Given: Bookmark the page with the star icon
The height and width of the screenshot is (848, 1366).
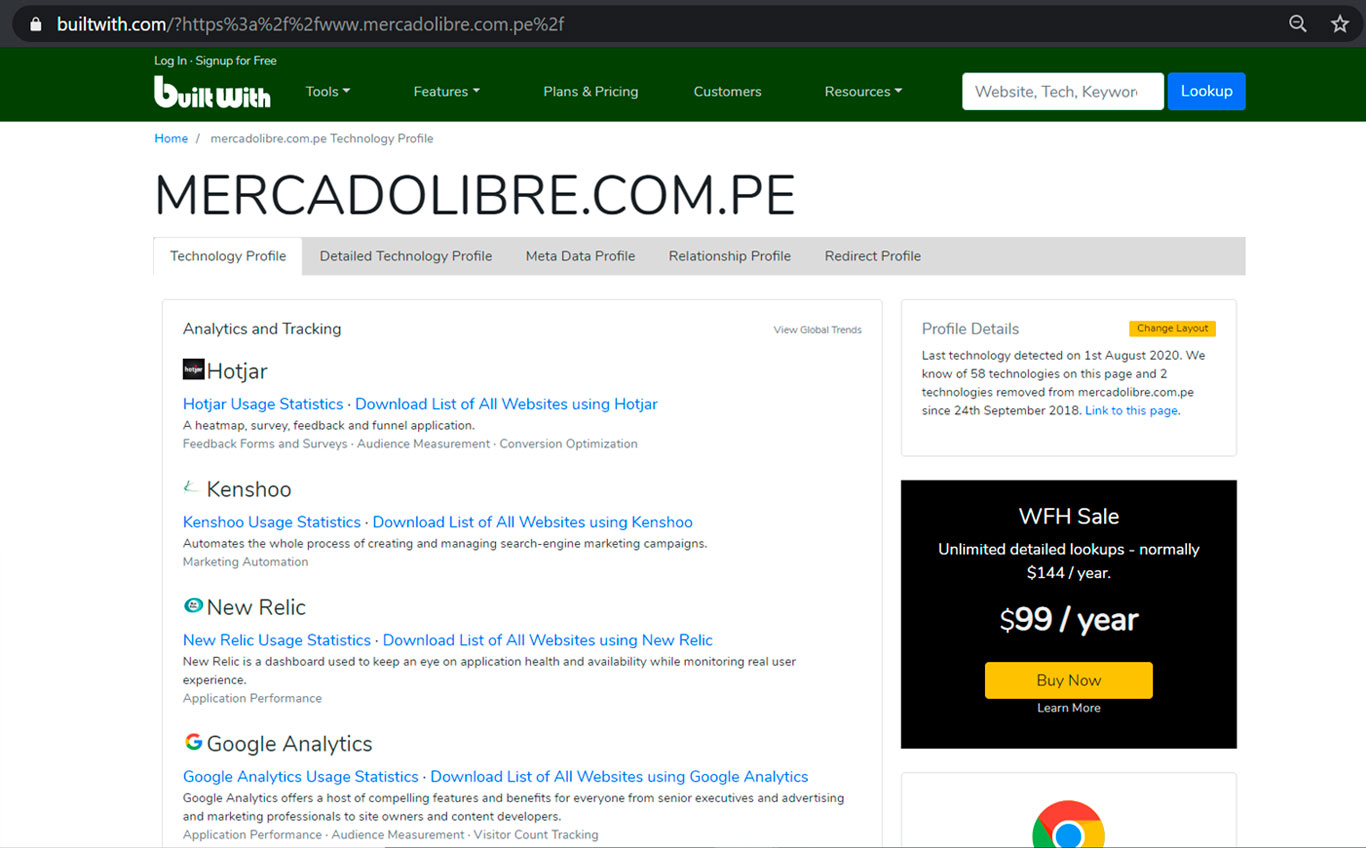Looking at the screenshot, I should [x=1340, y=24].
